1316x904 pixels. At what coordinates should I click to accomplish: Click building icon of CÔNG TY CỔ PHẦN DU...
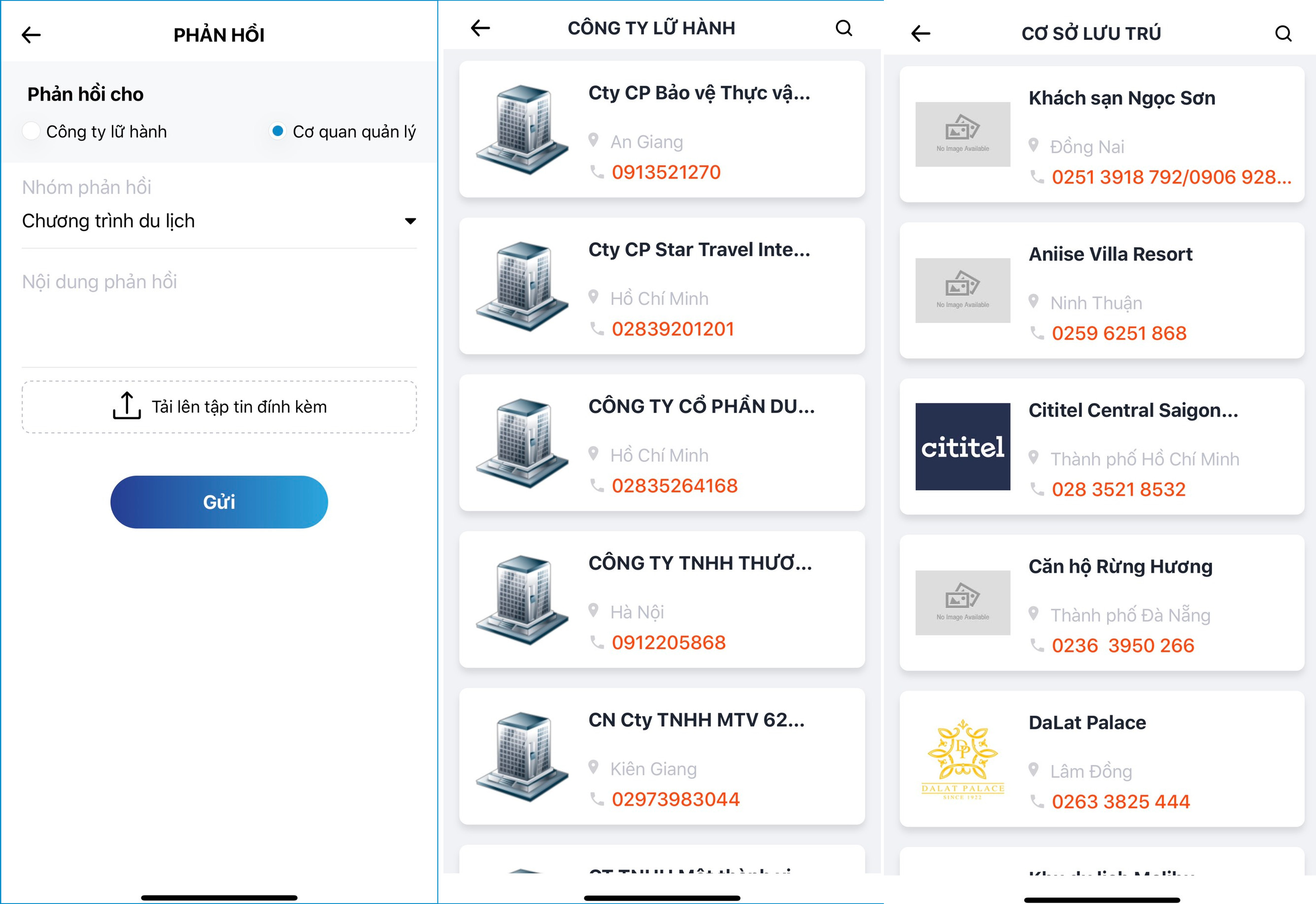[522, 443]
